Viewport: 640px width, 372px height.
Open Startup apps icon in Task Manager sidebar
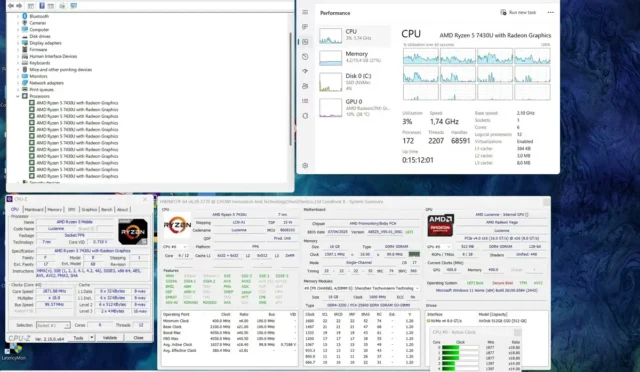[305, 71]
